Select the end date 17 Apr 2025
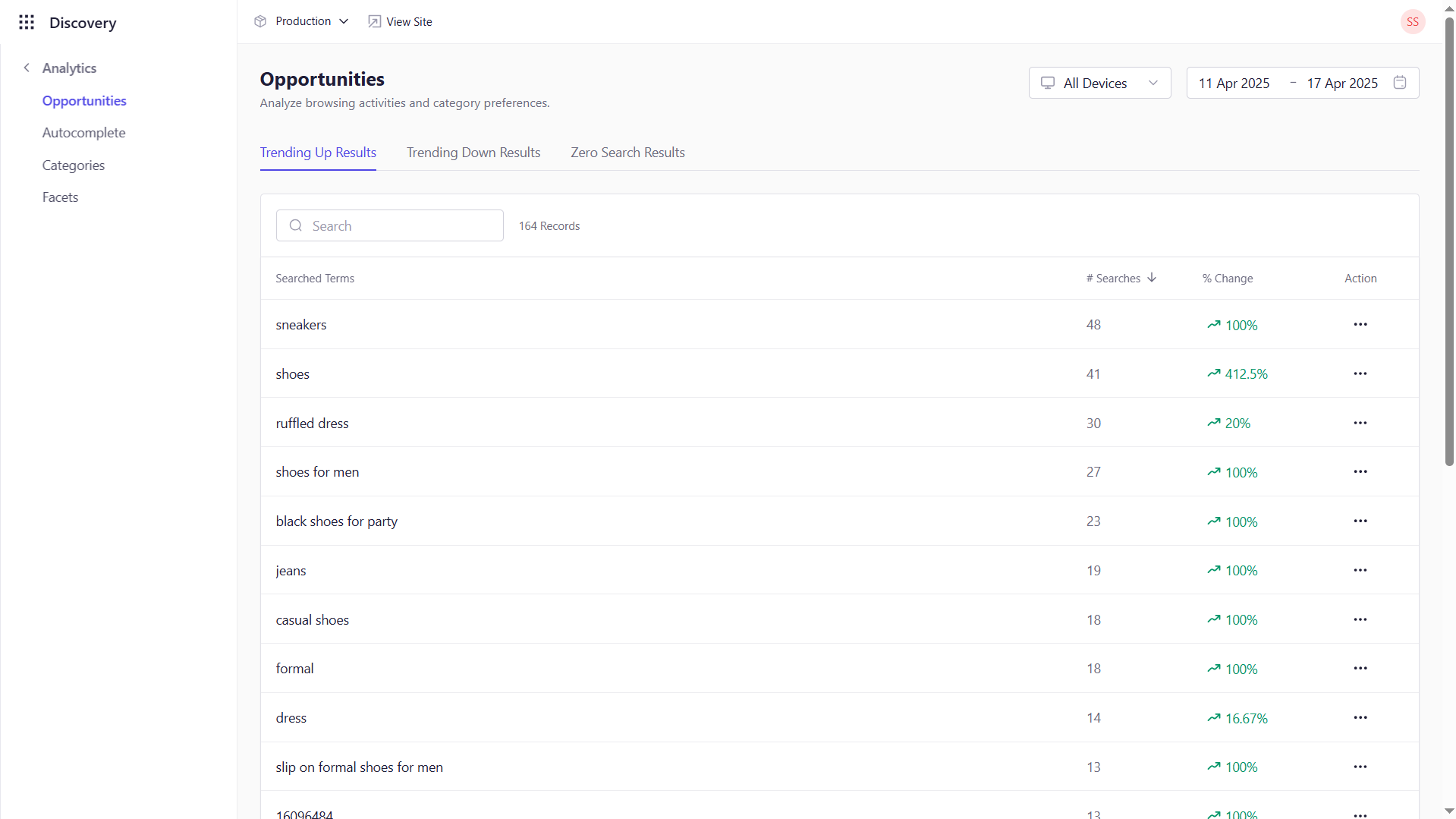 pyautogui.click(x=1341, y=83)
